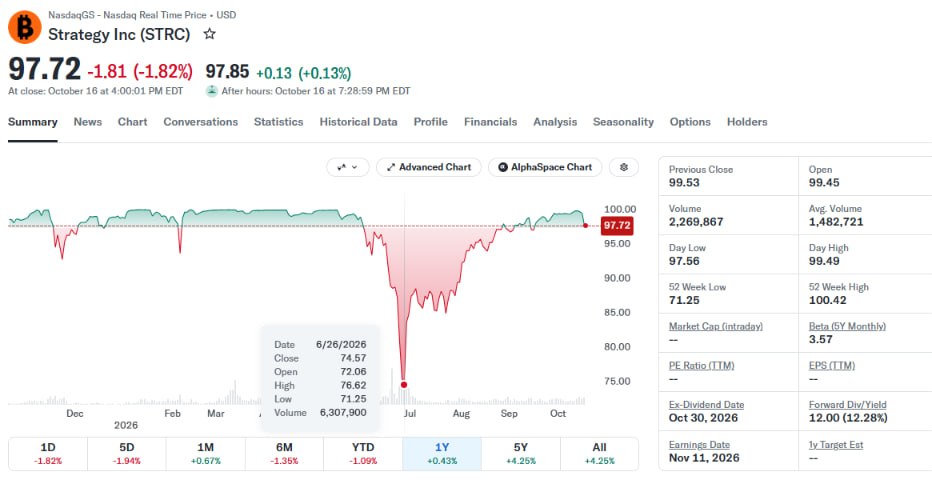Click the Nov 11, 2026 earnings date

(x=704, y=458)
